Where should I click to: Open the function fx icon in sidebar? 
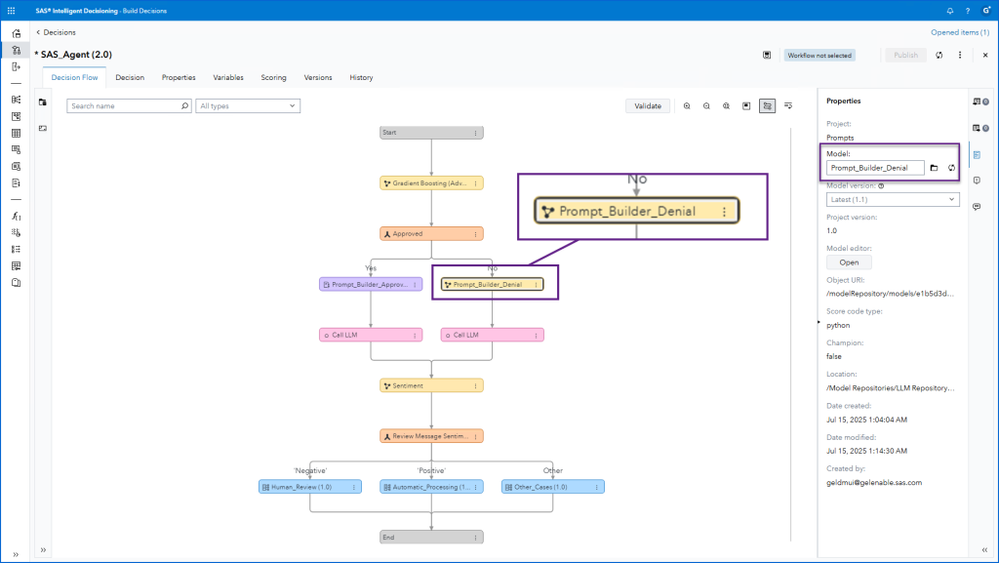pyautogui.click(x=16, y=217)
